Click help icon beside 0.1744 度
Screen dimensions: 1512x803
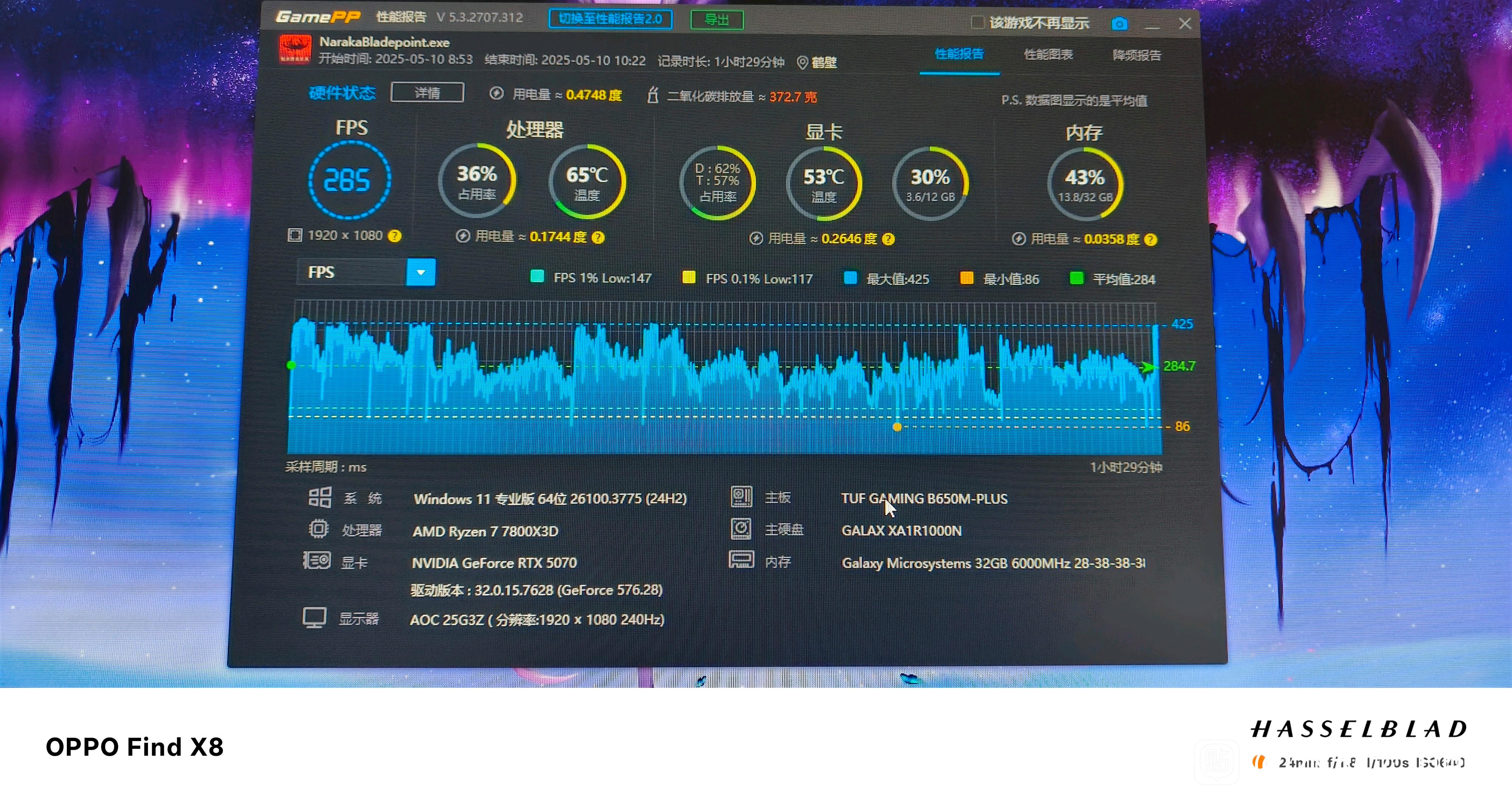click(x=598, y=237)
